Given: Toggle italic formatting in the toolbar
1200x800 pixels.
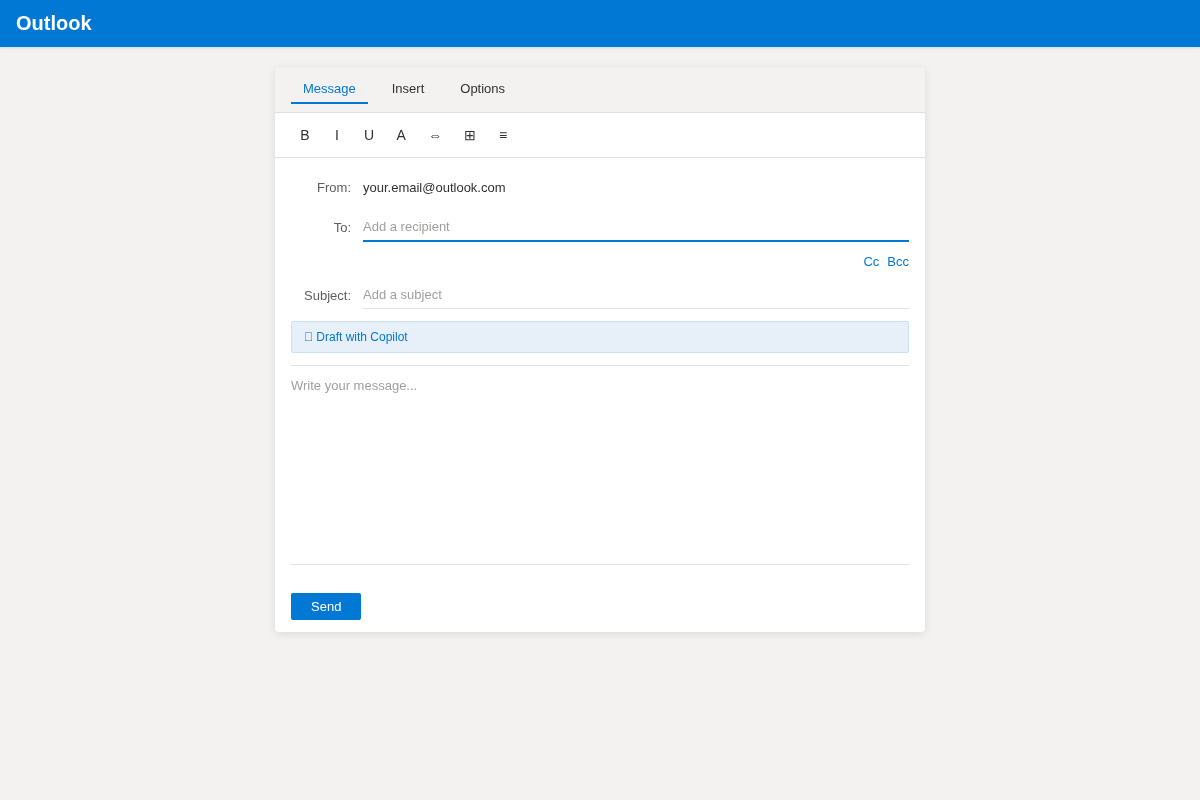Looking at the screenshot, I should coord(336,135).
